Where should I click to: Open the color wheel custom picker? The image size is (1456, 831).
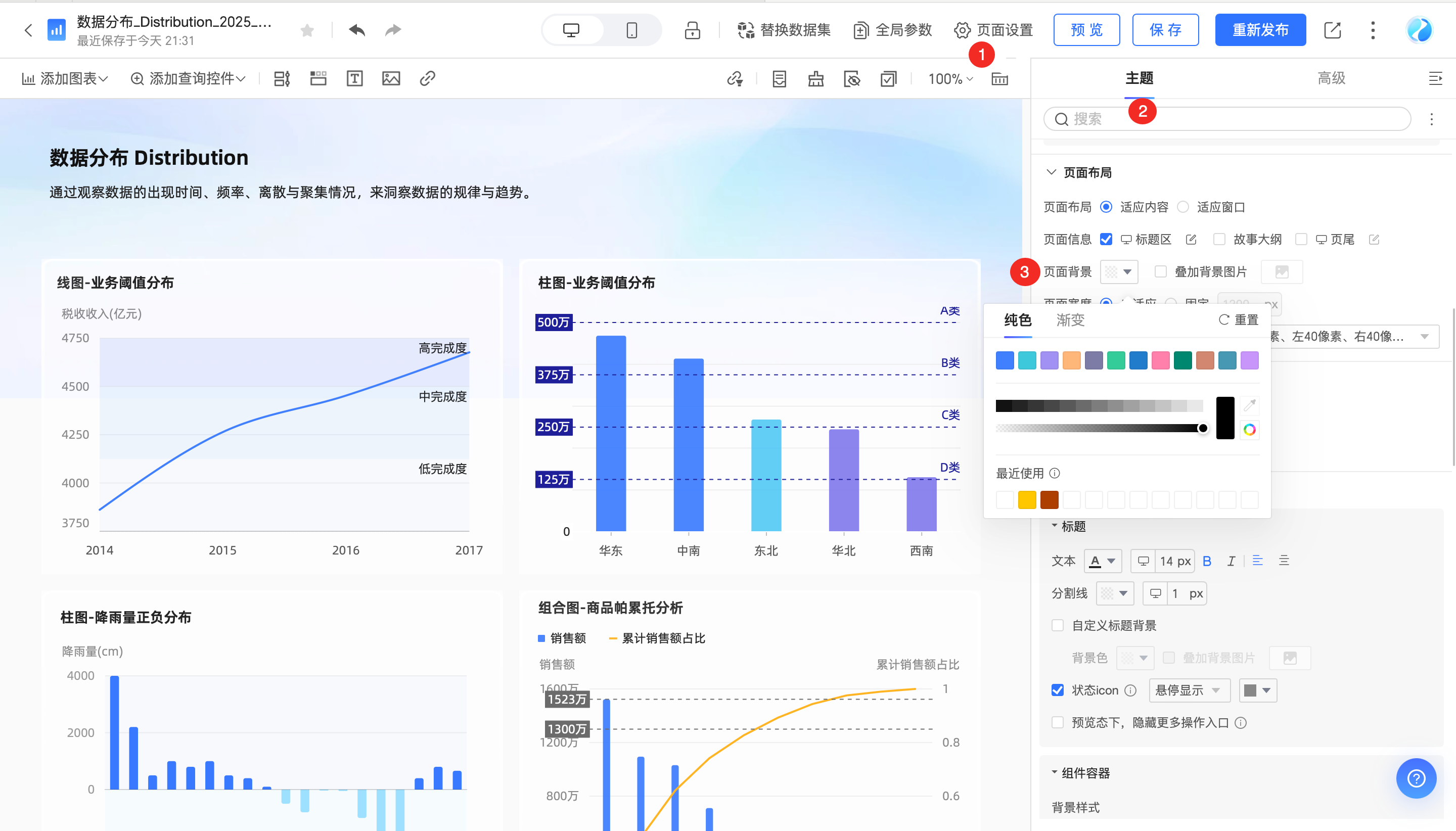pos(1249,430)
